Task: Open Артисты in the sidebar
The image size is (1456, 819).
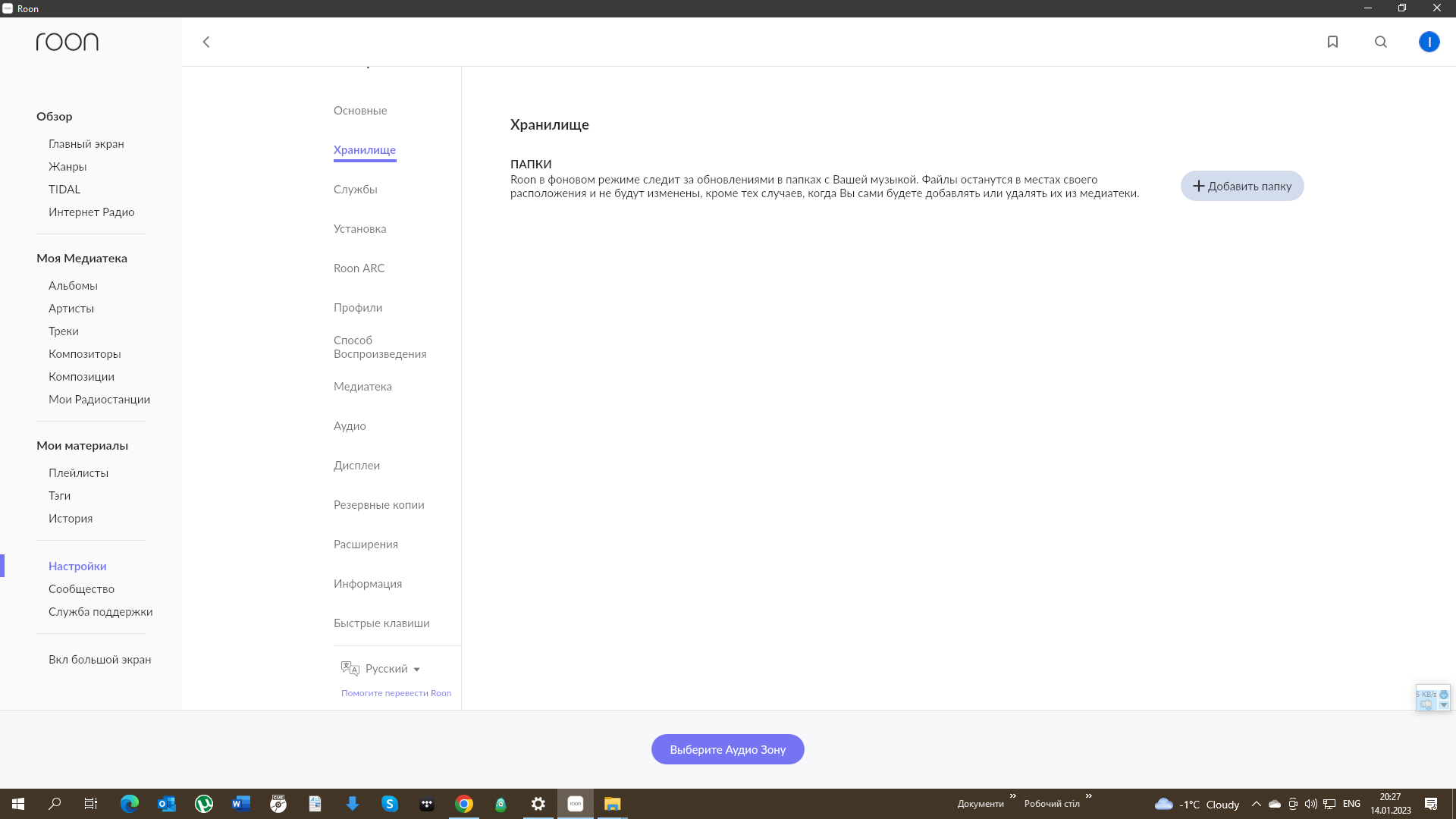Action: tap(71, 308)
